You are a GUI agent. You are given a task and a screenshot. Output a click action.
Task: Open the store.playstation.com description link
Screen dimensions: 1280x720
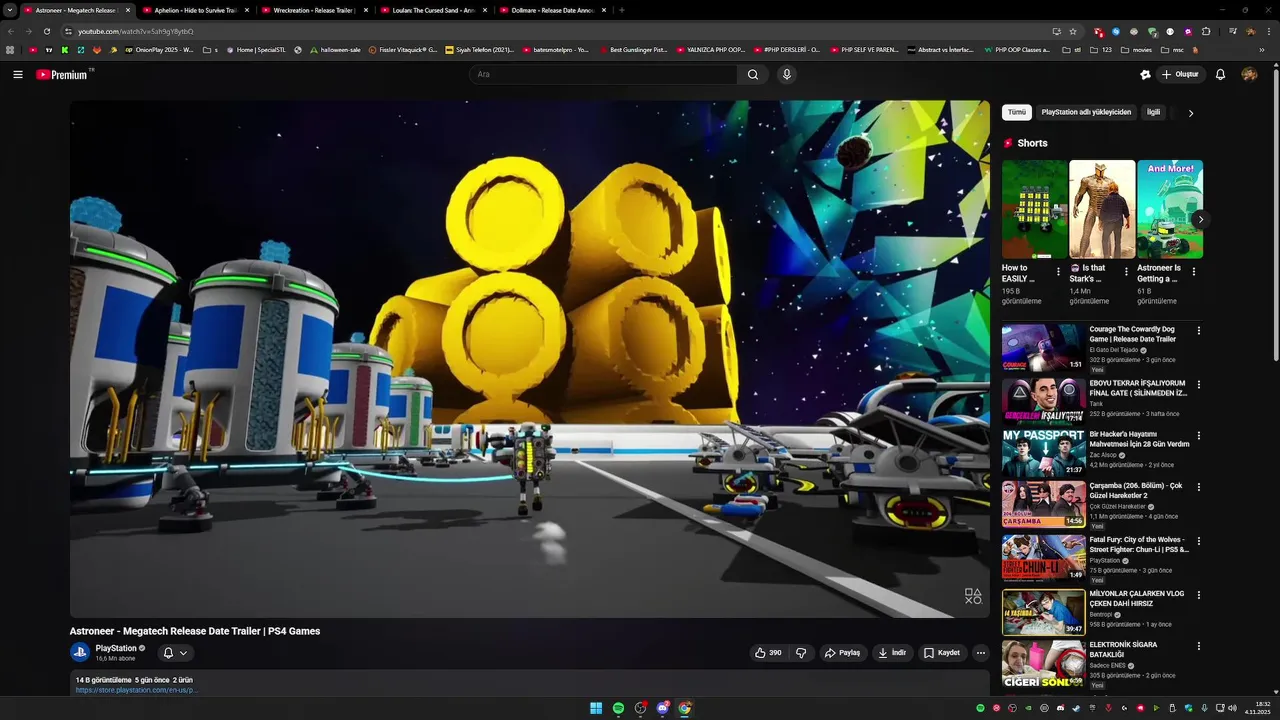click(137, 690)
